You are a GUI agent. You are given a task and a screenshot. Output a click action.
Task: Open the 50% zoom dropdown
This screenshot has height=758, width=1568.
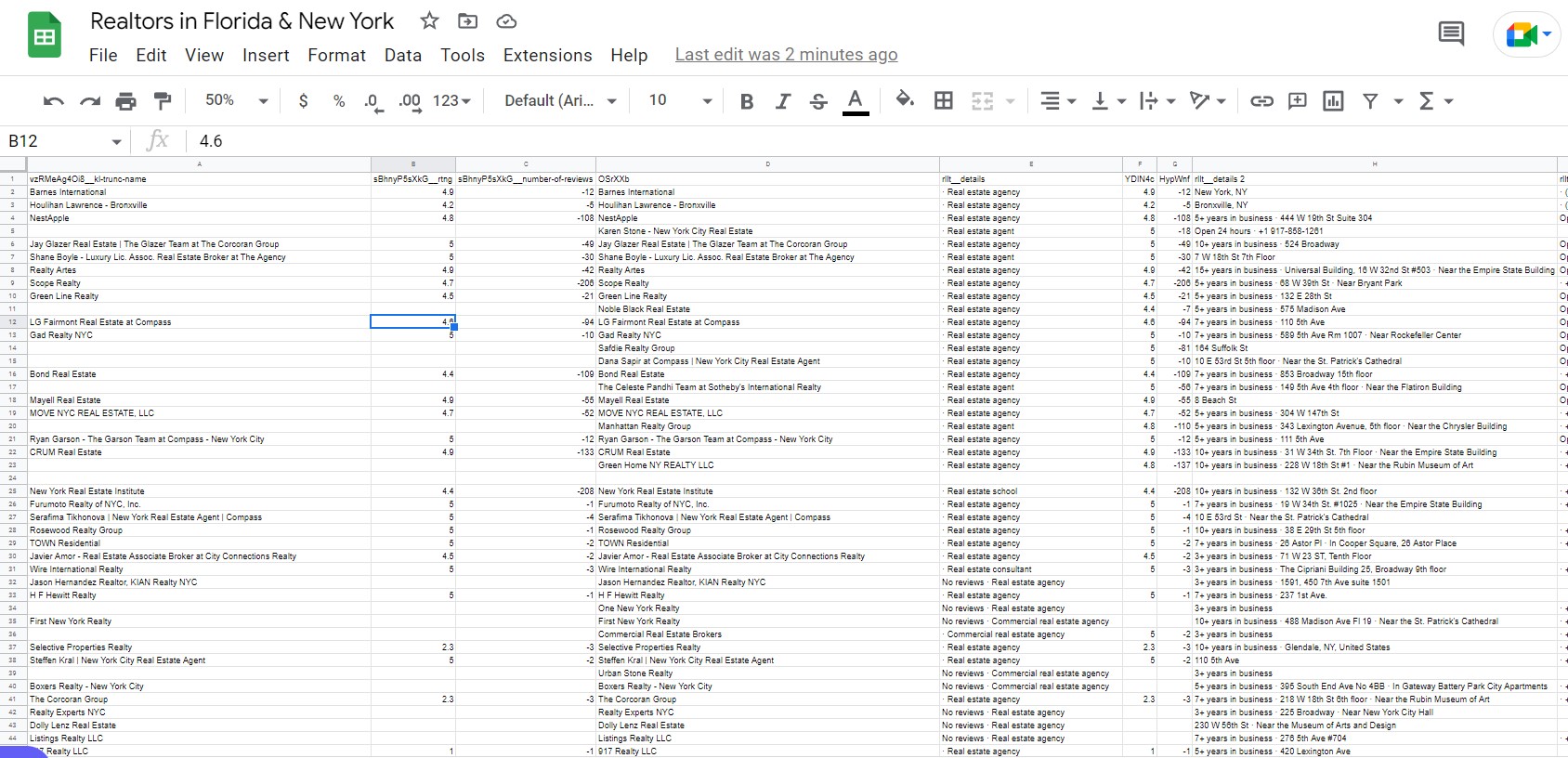tap(237, 100)
